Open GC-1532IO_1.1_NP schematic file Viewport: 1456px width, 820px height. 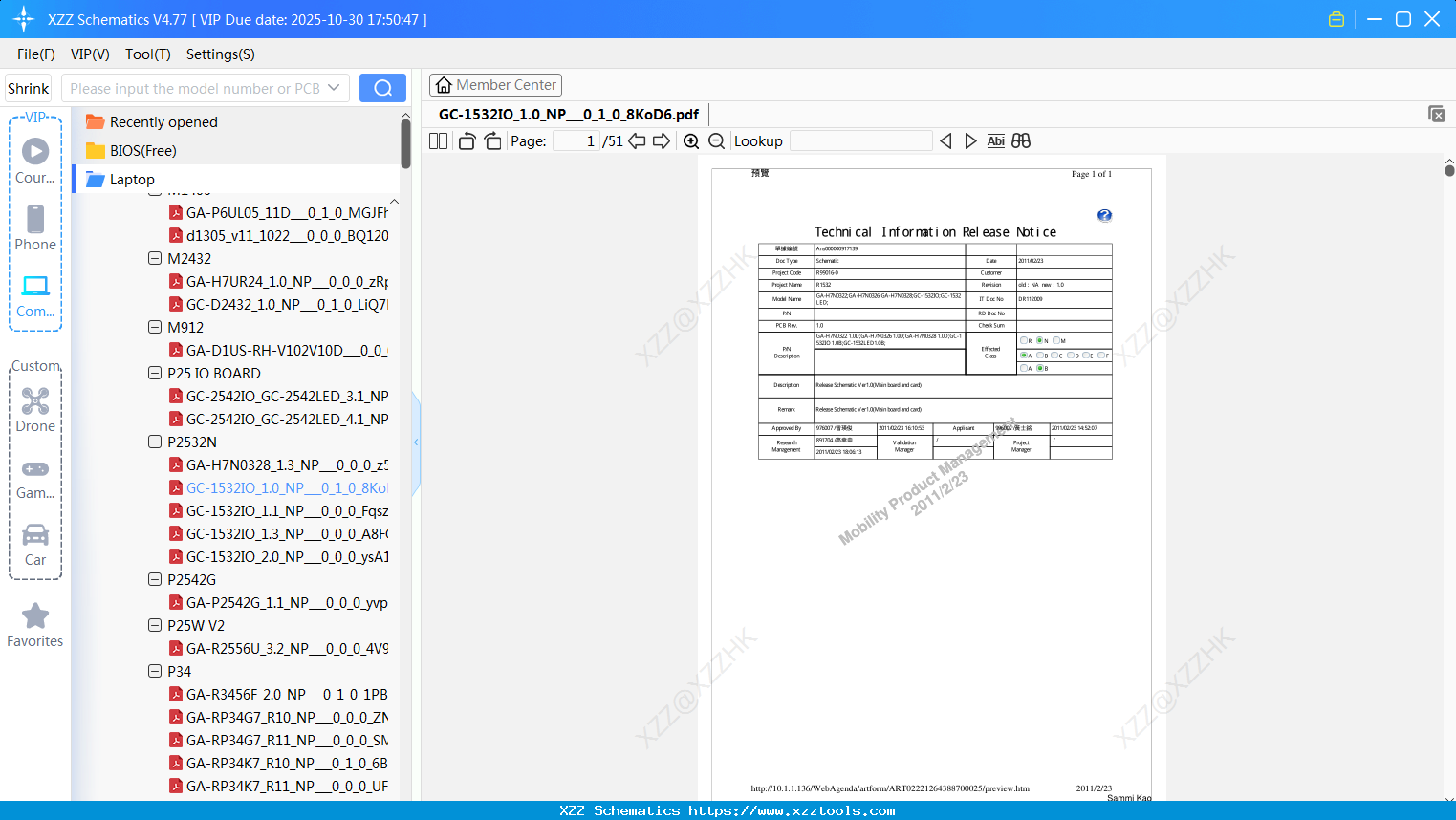pos(278,510)
